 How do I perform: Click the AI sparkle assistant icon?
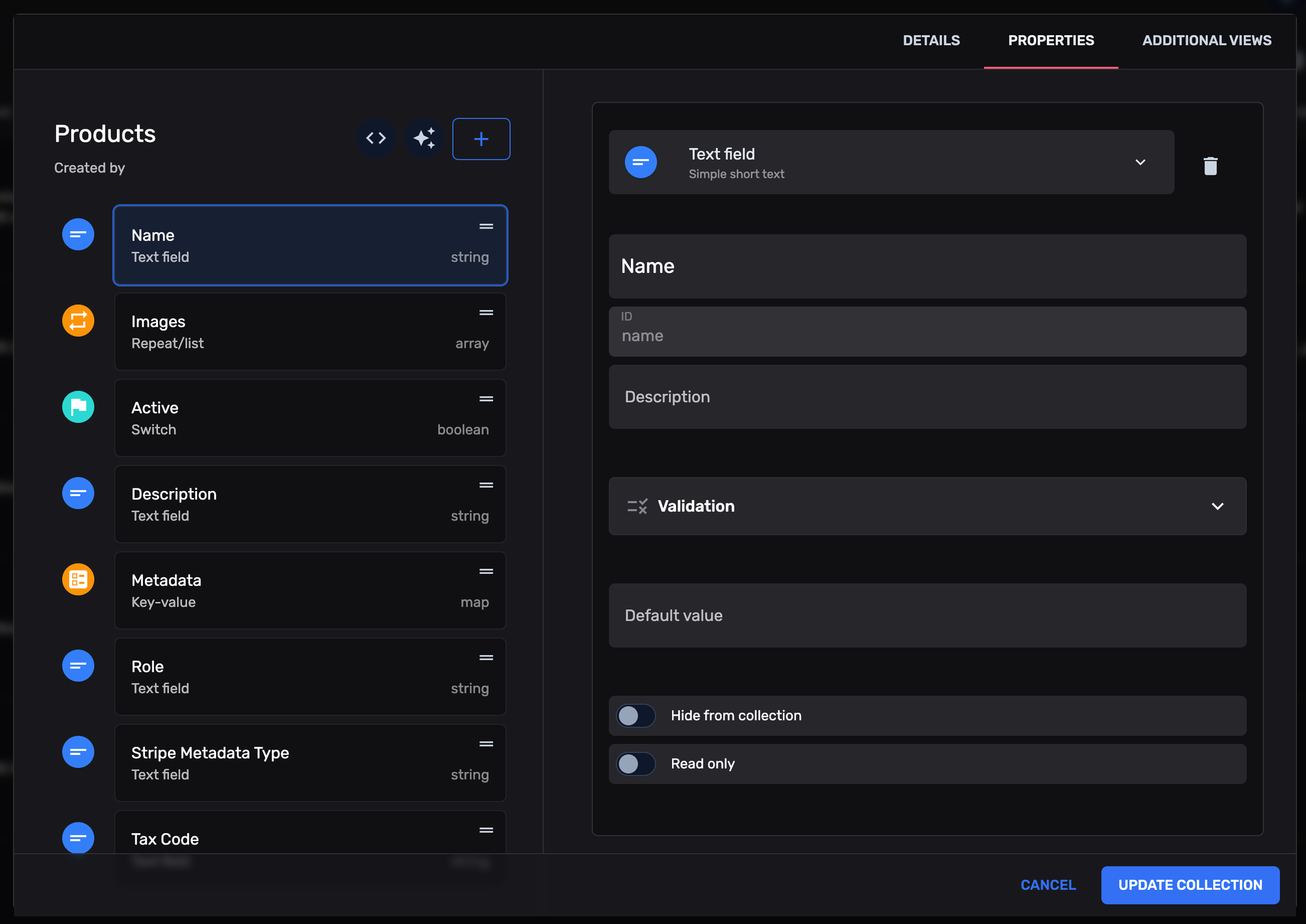point(424,138)
